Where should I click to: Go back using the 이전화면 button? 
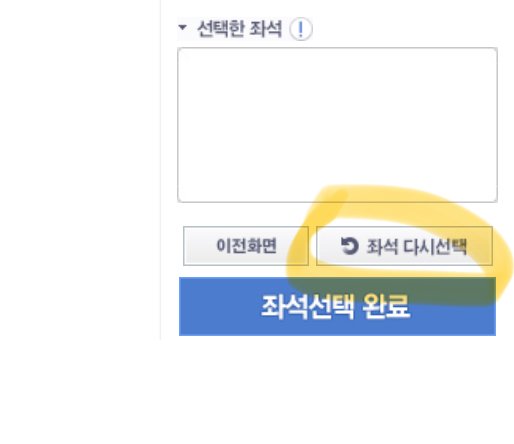(x=246, y=246)
